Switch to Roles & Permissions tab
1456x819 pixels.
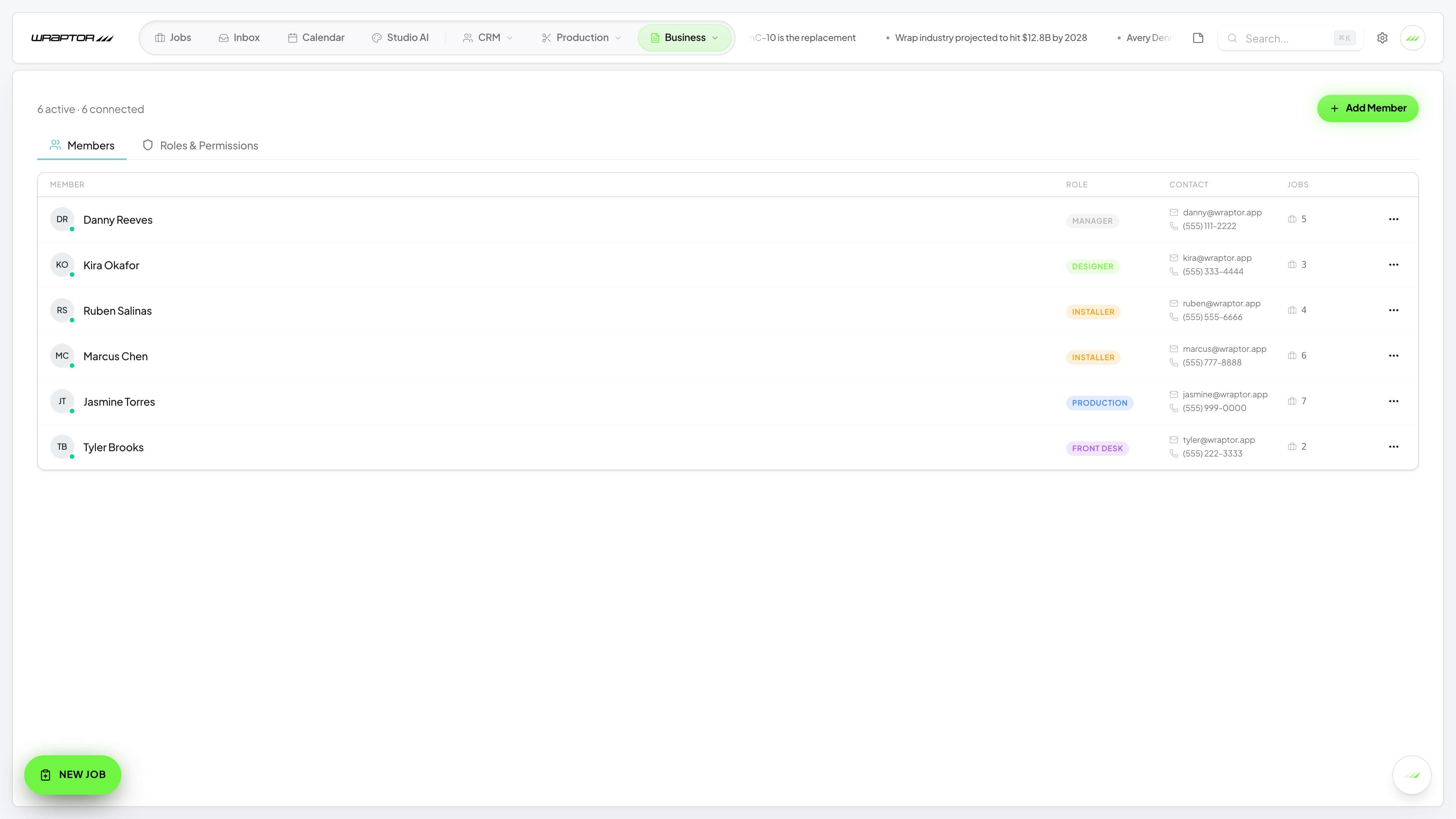(200, 146)
